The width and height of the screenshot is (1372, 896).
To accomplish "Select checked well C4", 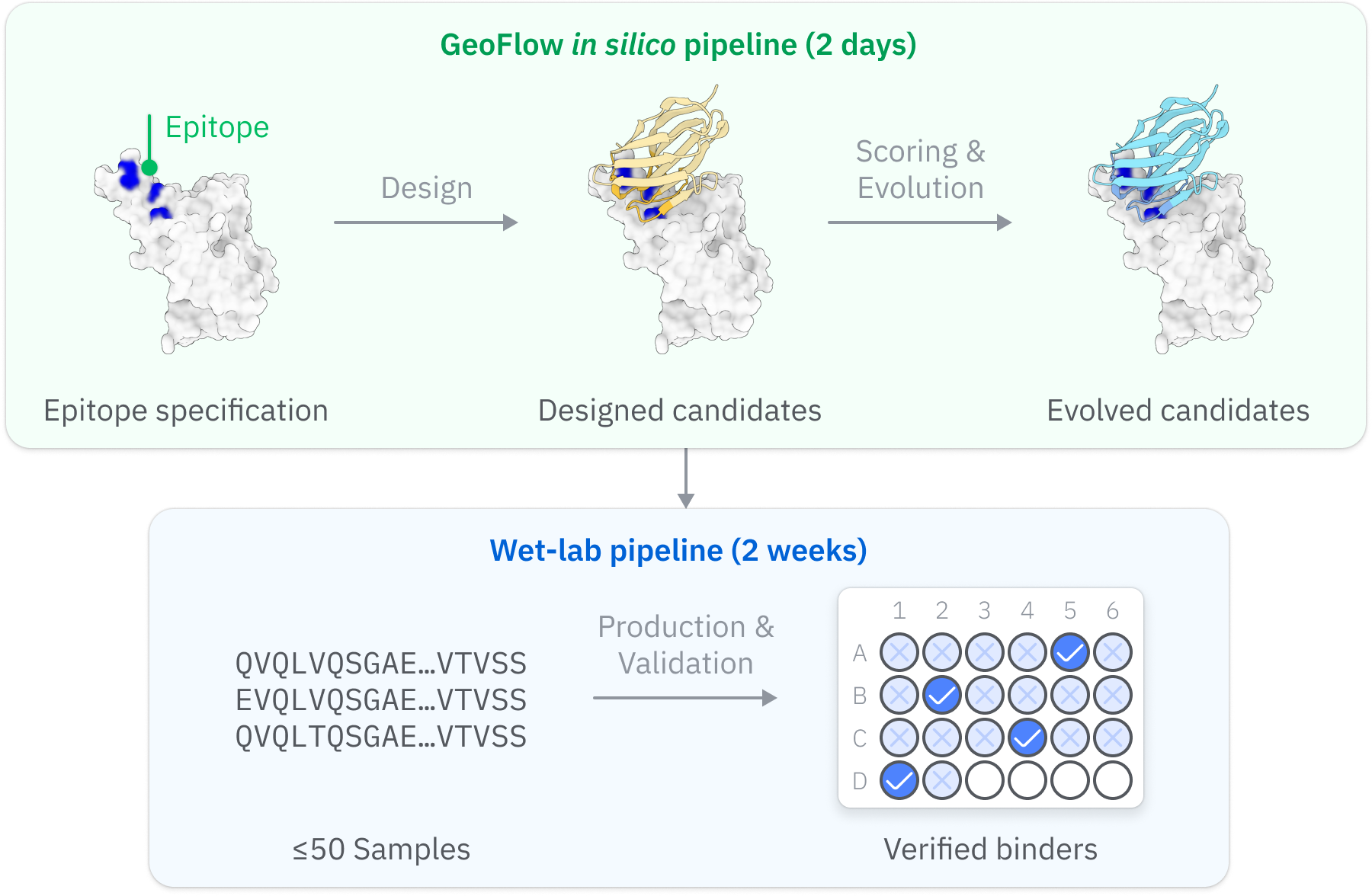I will click(1027, 738).
